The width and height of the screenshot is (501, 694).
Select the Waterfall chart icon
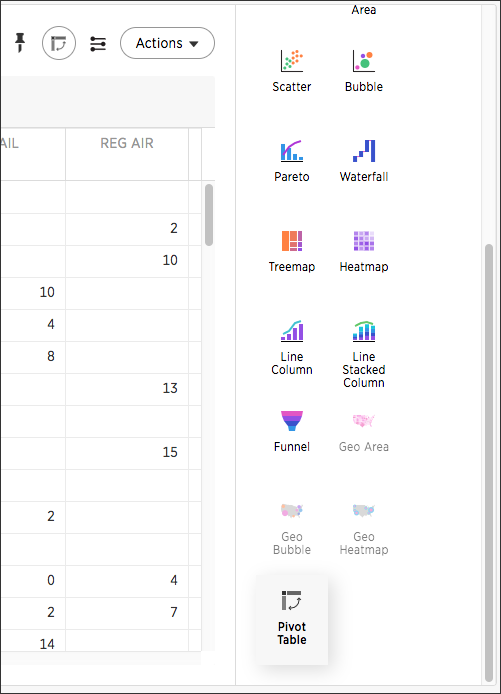tap(364, 161)
